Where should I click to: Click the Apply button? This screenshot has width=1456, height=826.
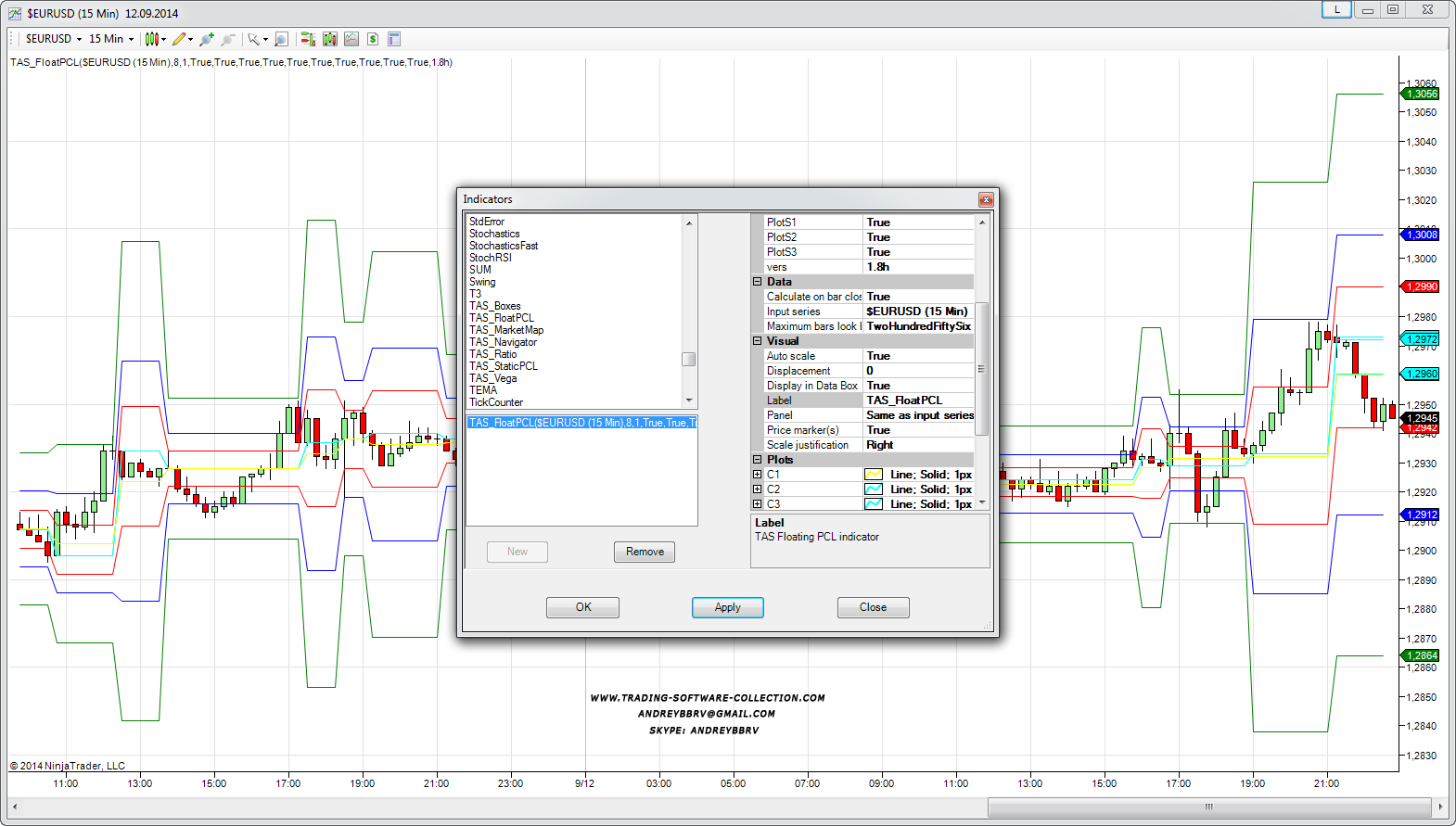pos(727,607)
